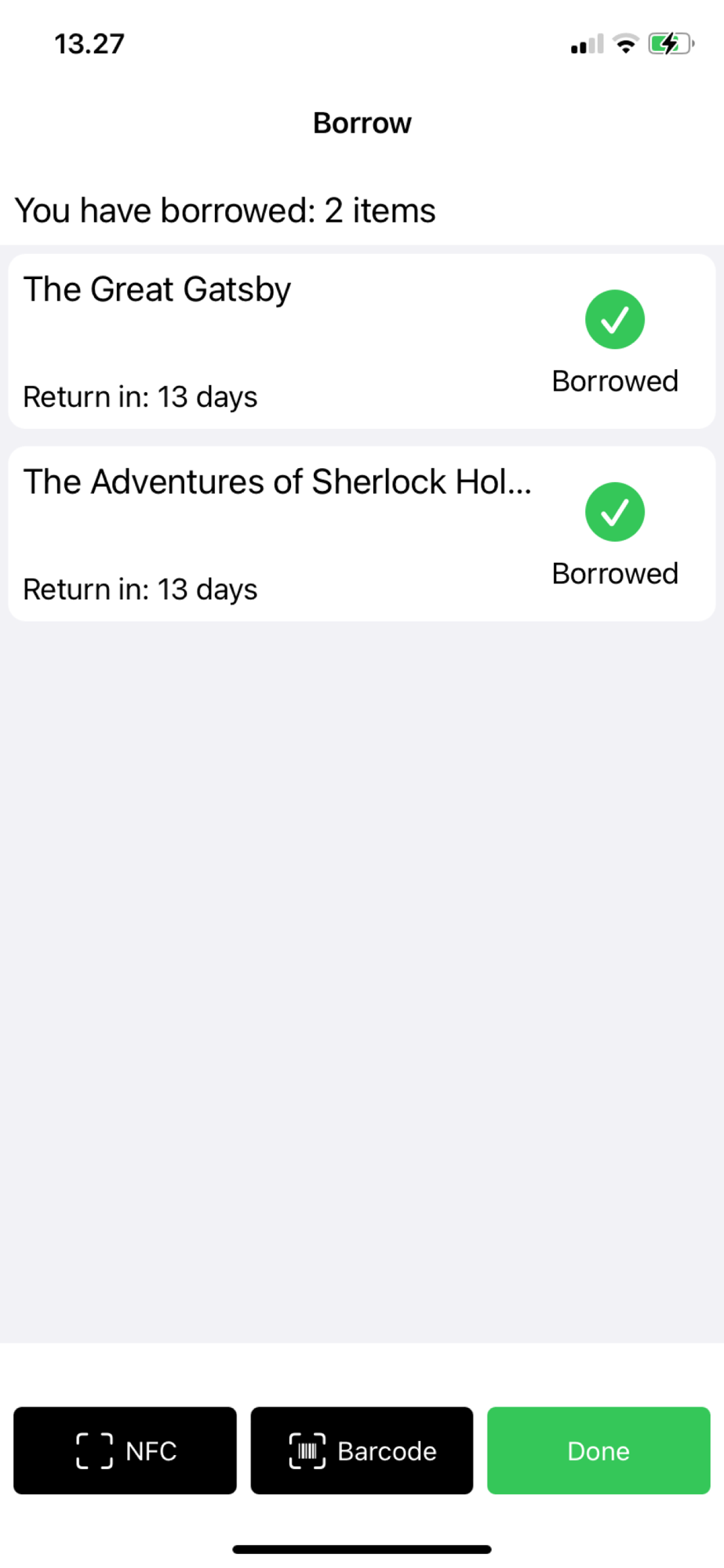Click the NFC scan frame icon

click(x=94, y=1450)
